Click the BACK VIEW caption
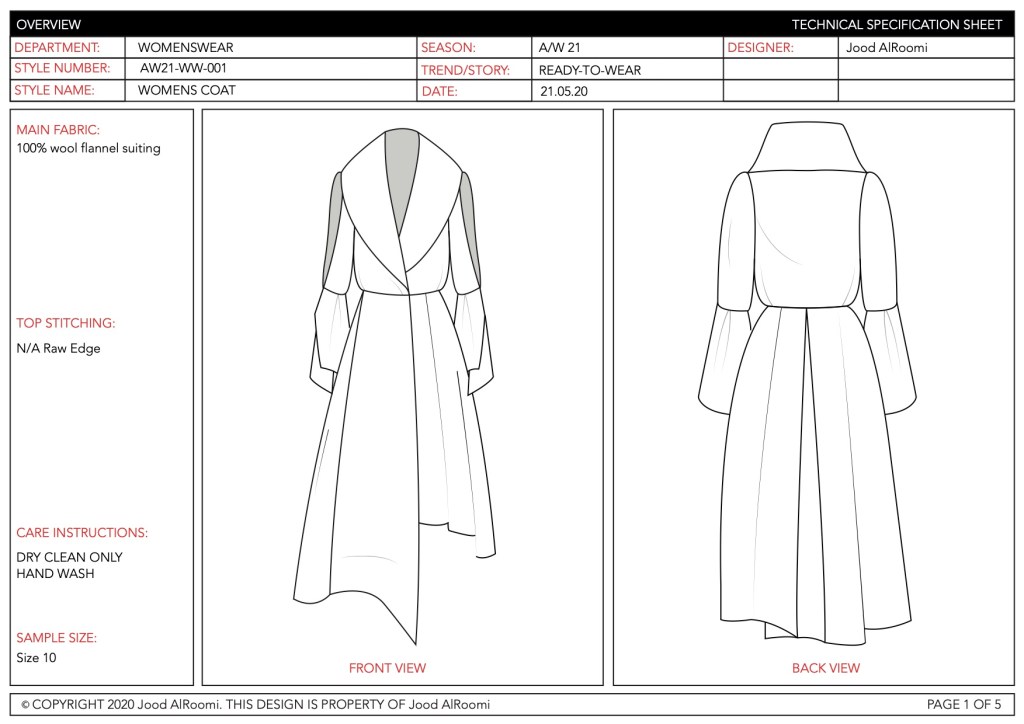The width and height of the screenshot is (1024, 724). 825,668
